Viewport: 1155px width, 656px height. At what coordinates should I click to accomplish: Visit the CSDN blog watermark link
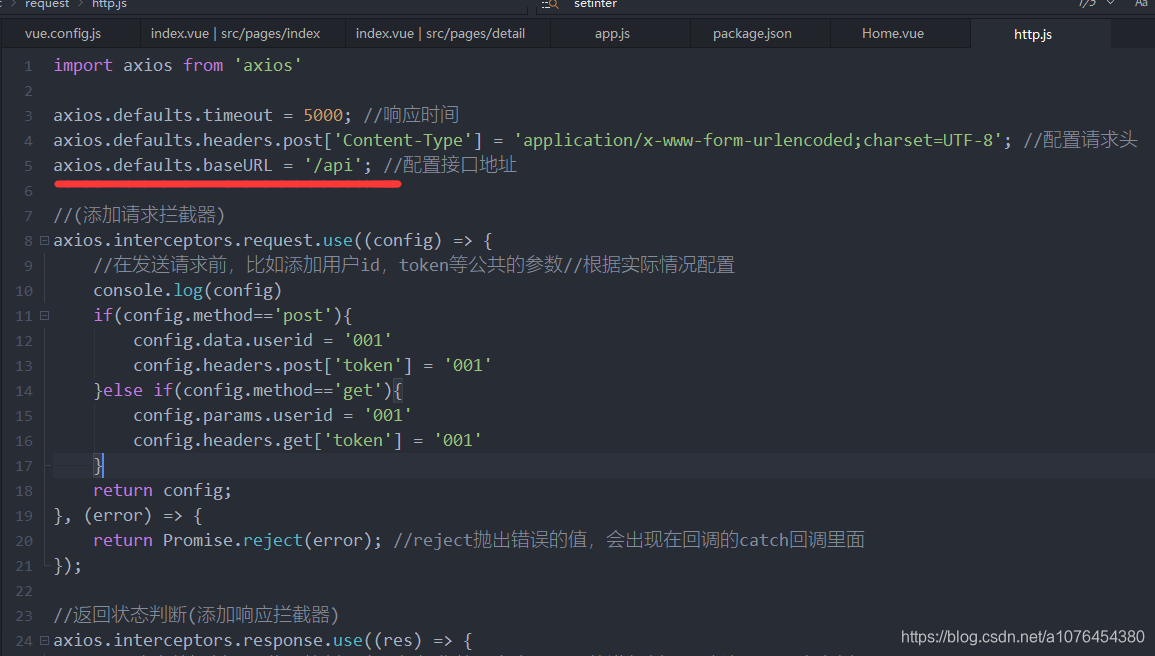[x=1022, y=636]
